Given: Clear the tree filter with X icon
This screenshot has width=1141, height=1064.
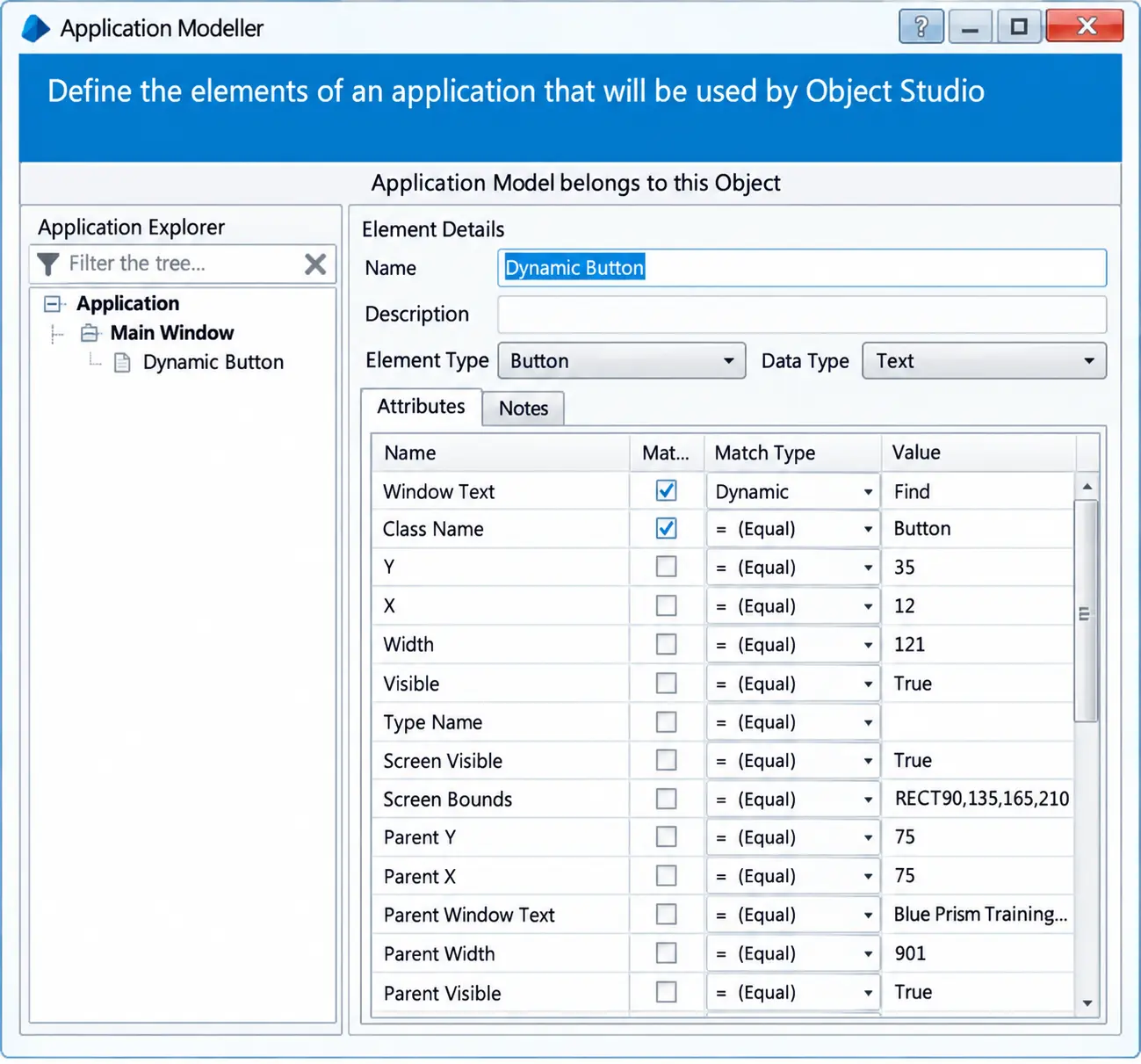Looking at the screenshot, I should (315, 264).
